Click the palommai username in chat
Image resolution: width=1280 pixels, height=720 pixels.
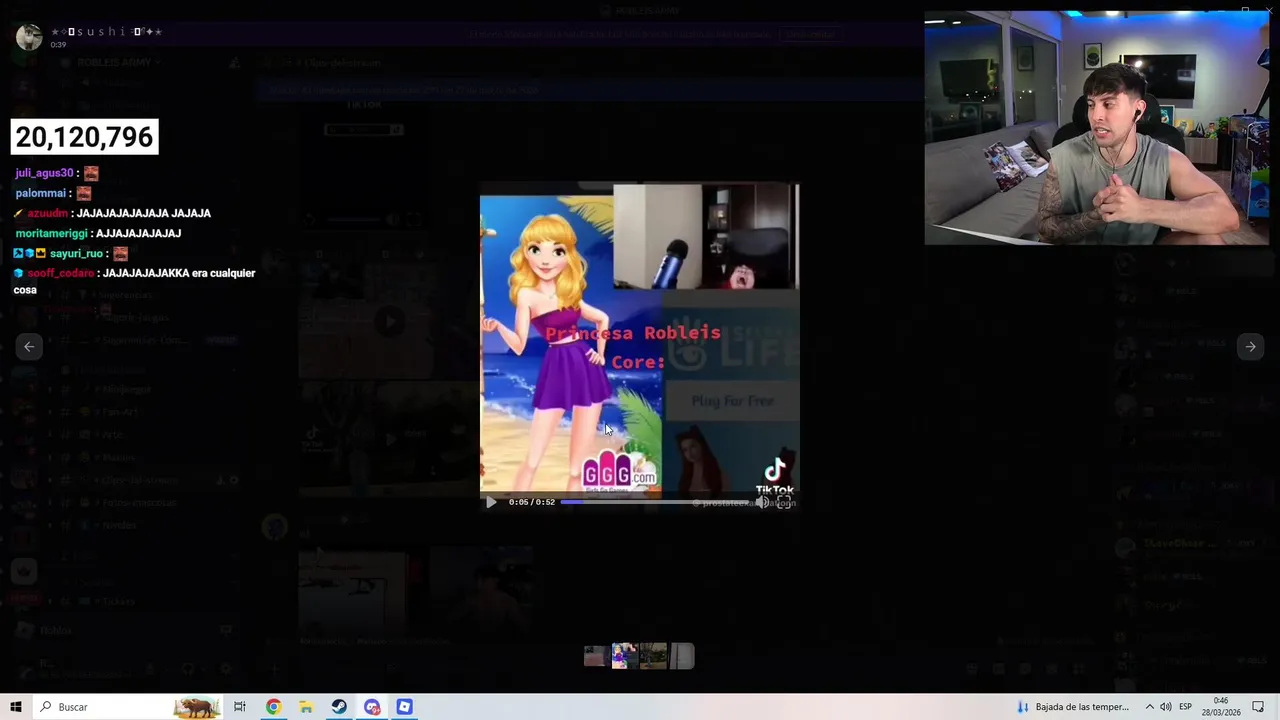coord(41,193)
